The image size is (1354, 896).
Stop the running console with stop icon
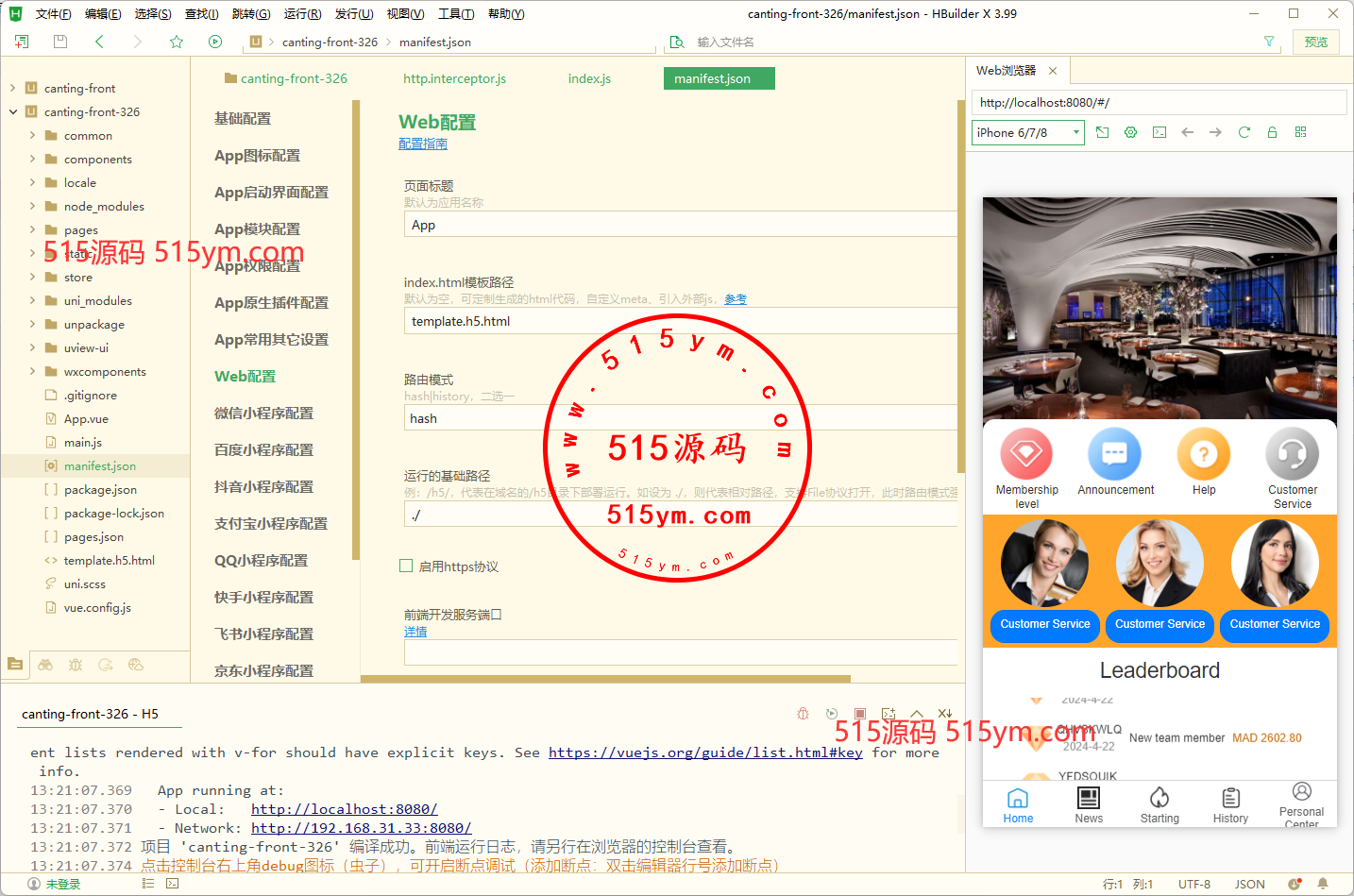(x=859, y=714)
